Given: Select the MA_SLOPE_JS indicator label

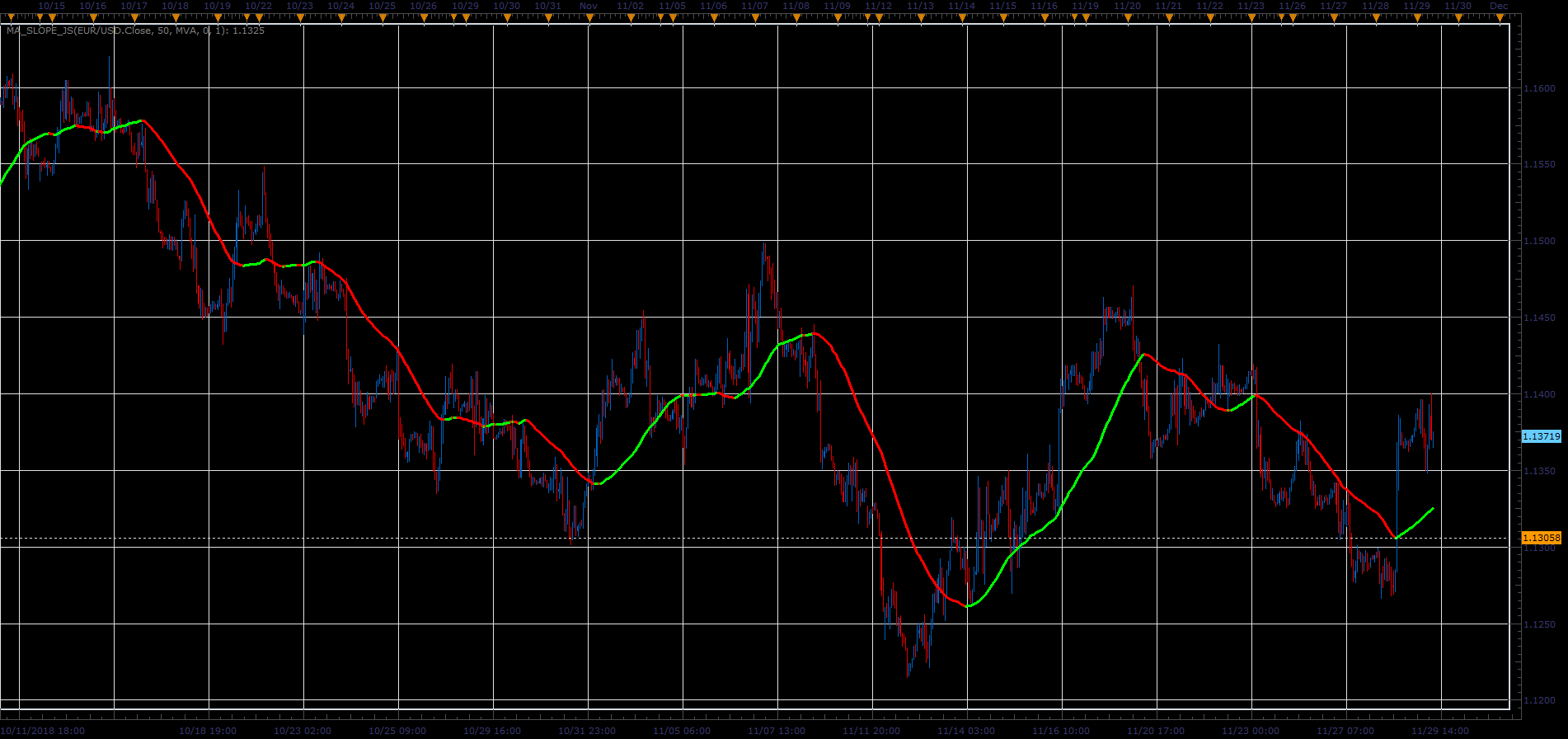Looking at the screenshot, I should coord(135,31).
